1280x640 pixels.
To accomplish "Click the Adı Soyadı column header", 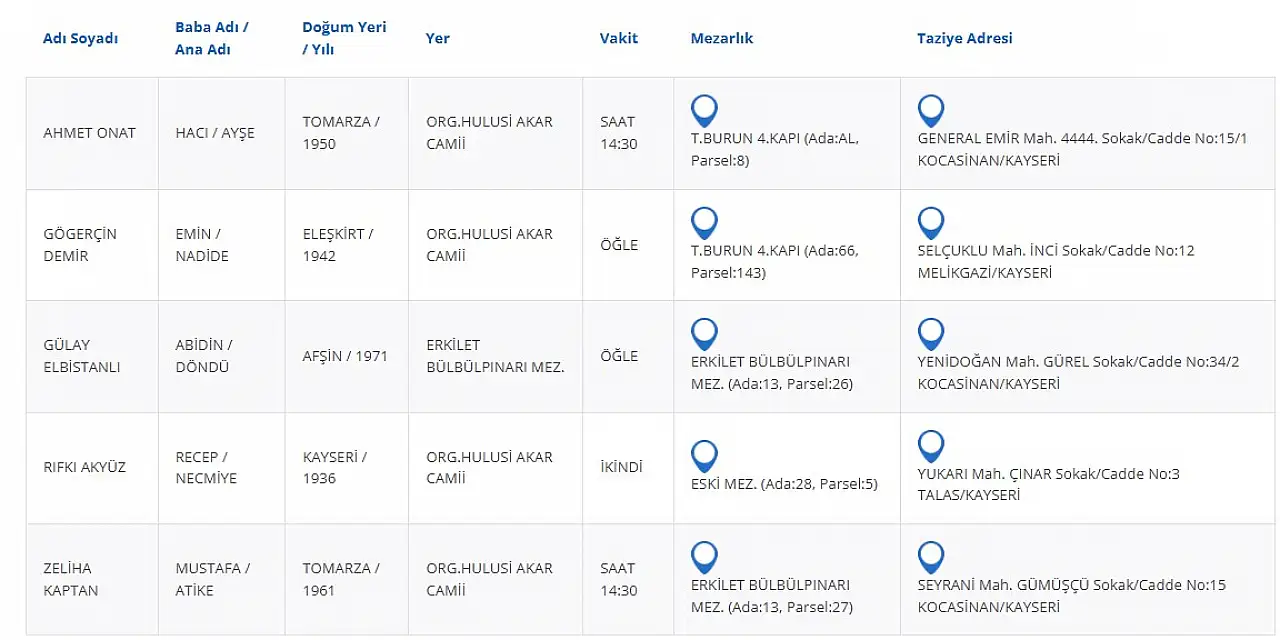I will (x=80, y=38).
